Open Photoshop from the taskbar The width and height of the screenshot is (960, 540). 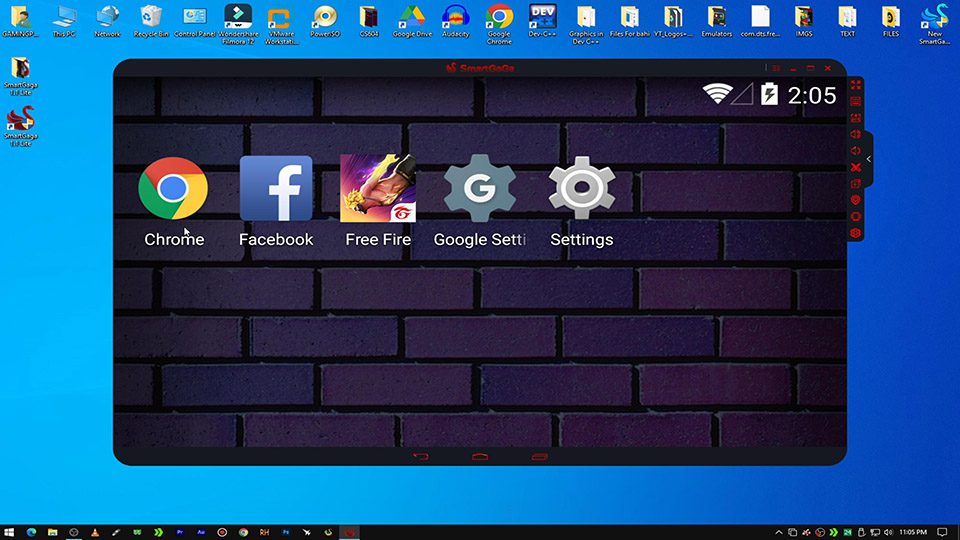click(x=286, y=532)
